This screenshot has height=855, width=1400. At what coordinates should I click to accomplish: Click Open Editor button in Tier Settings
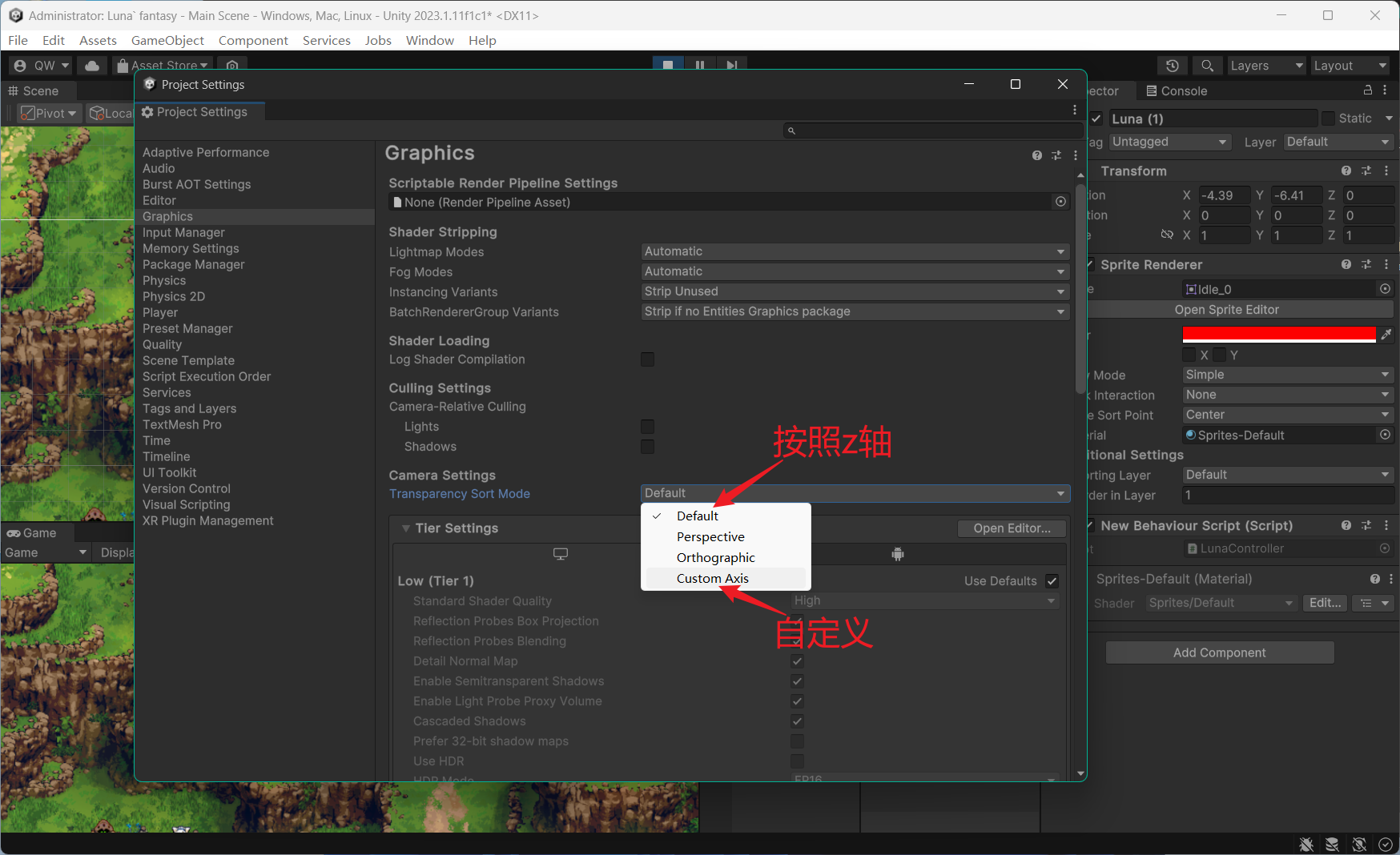click(x=1012, y=528)
